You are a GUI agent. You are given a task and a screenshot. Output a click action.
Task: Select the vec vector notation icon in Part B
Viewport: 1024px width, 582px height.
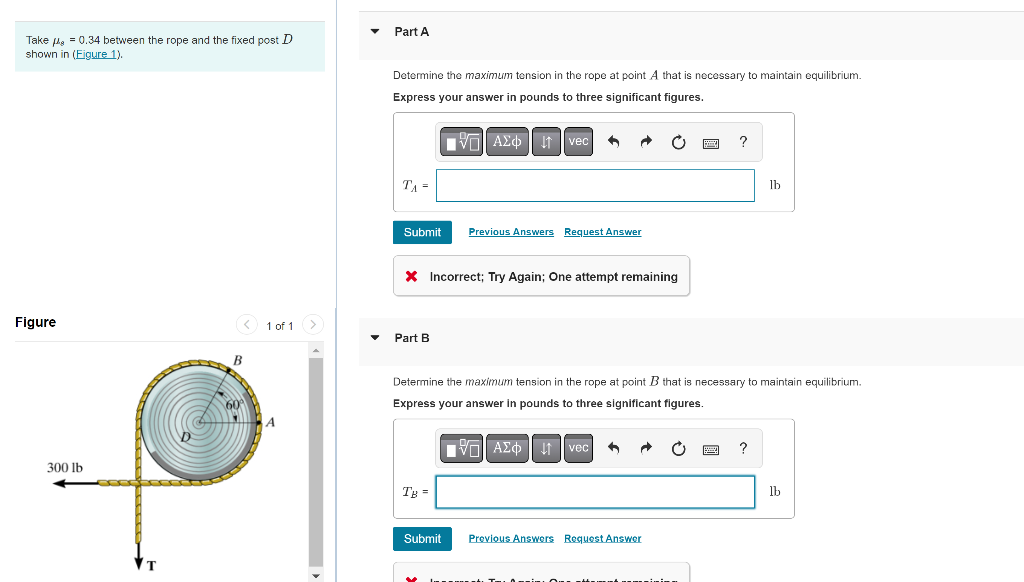(x=578, y=448)
